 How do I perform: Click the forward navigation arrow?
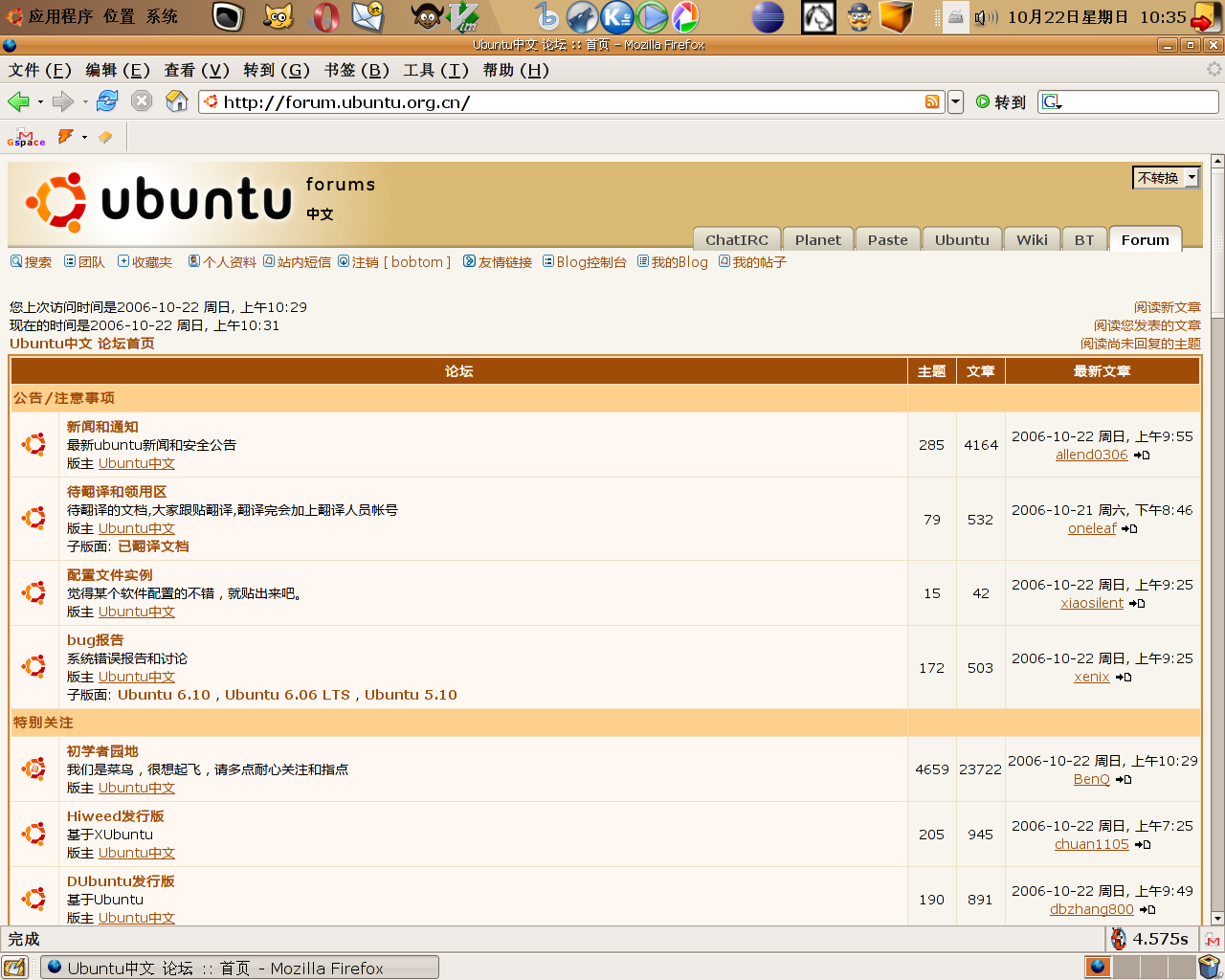(62, 101)
